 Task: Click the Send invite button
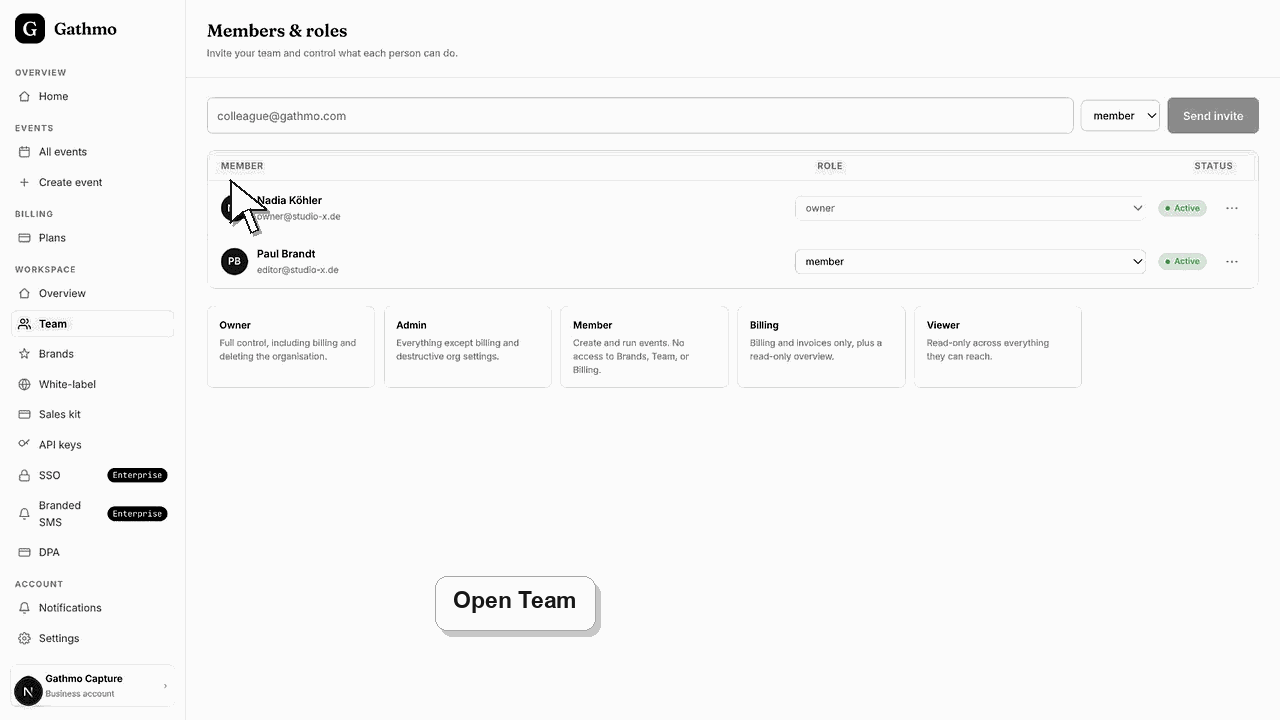click(1213, 116)
